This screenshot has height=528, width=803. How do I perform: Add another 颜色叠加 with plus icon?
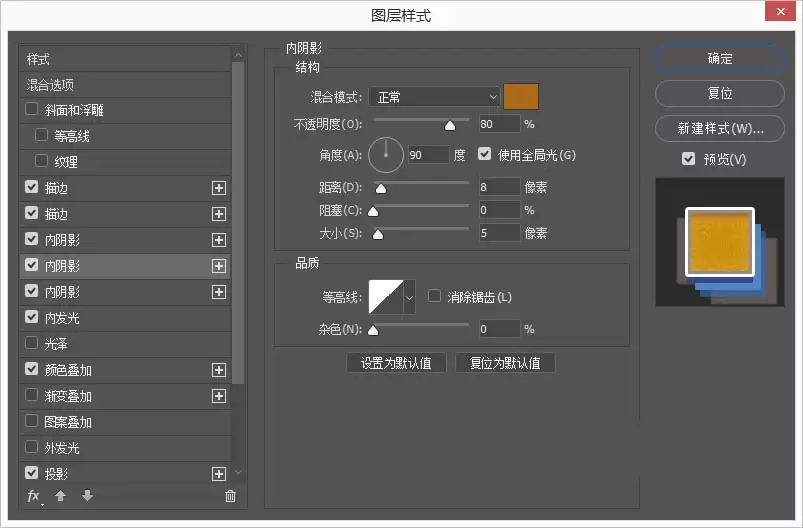click(219, 370)
